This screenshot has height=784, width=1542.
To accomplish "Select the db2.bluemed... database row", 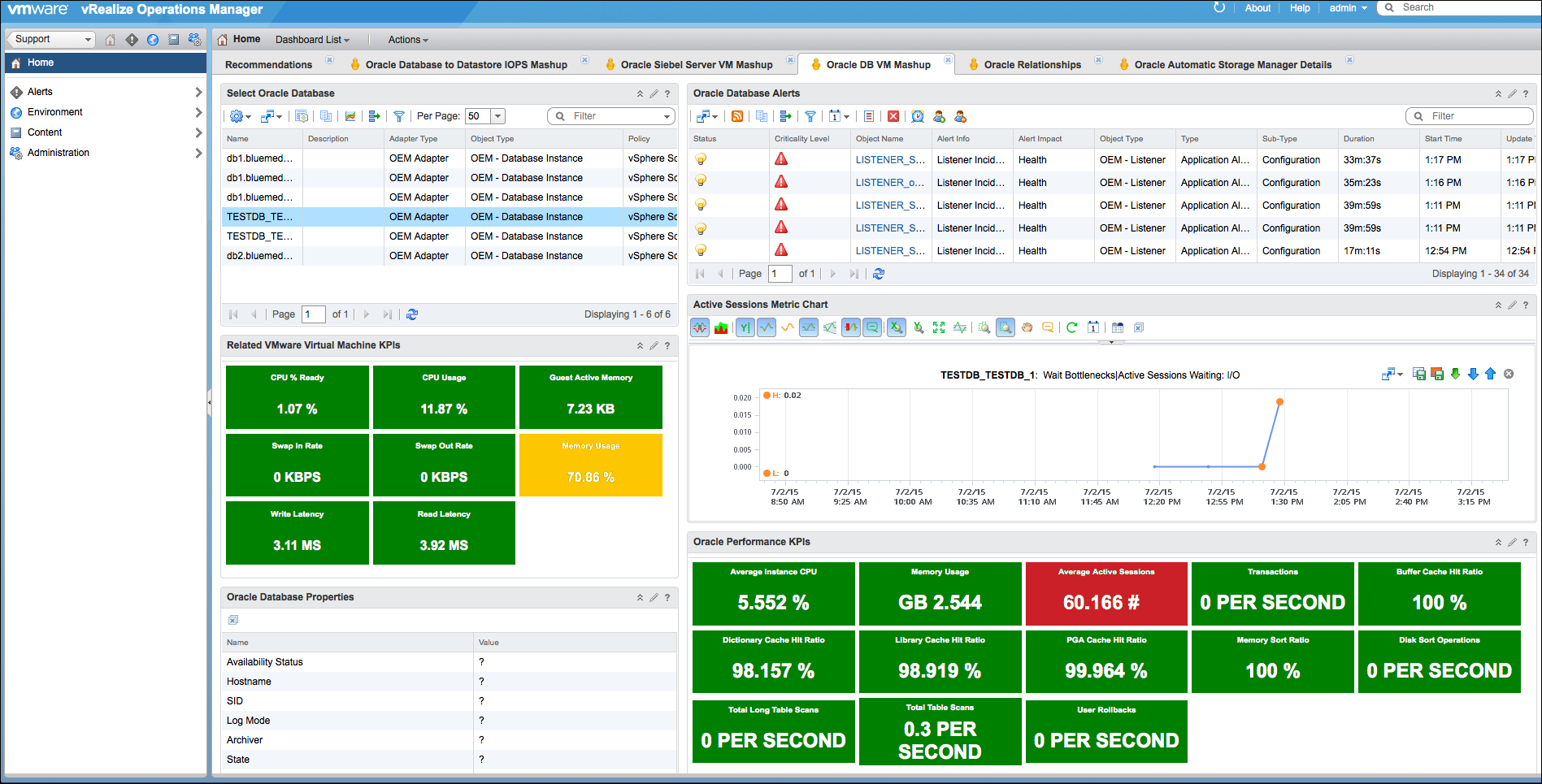I will pyautogui.click(x=449, y=256).
